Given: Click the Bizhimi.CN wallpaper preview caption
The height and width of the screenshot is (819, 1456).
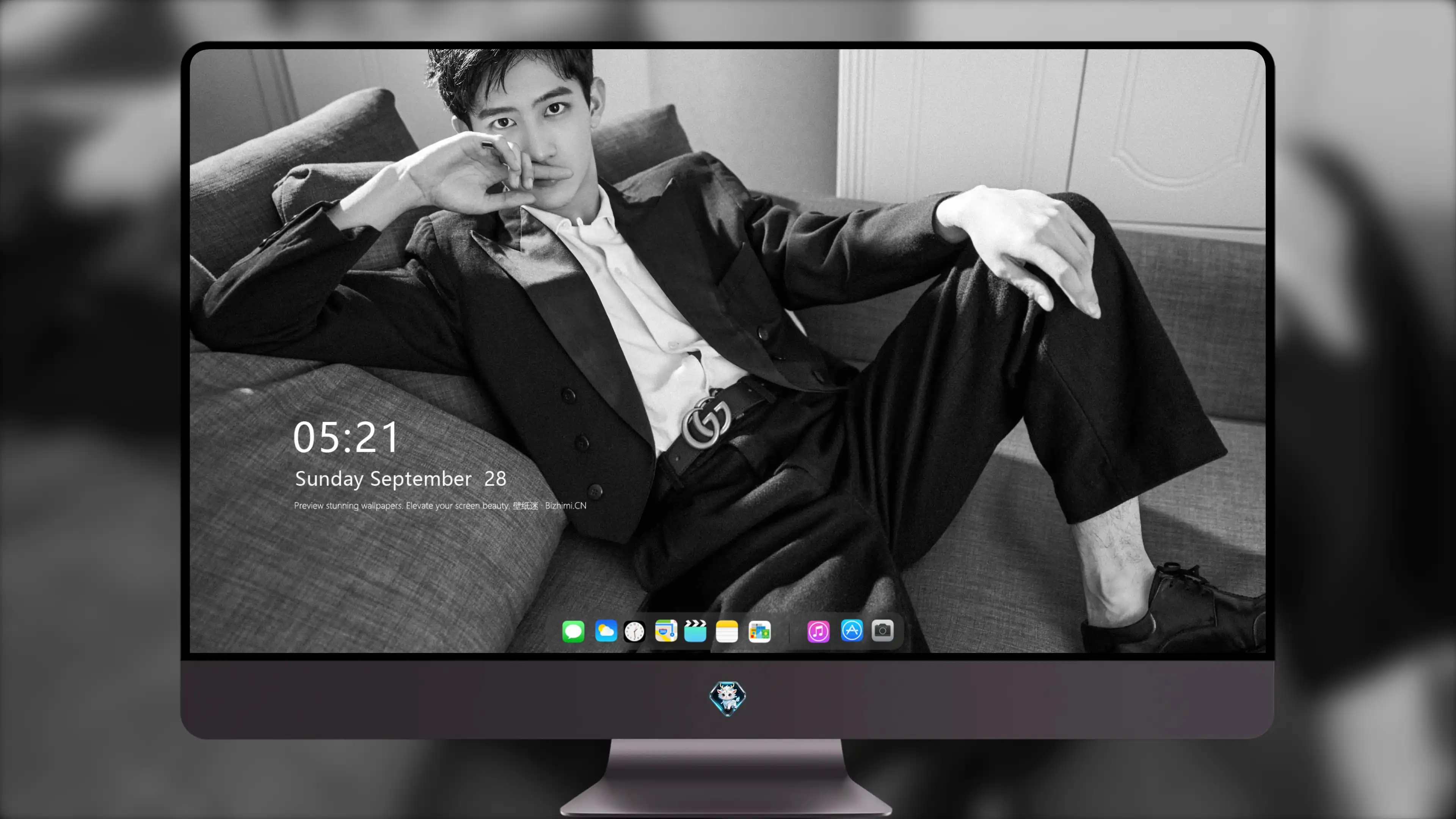Looking at the screenshot, I should (440, 505).
